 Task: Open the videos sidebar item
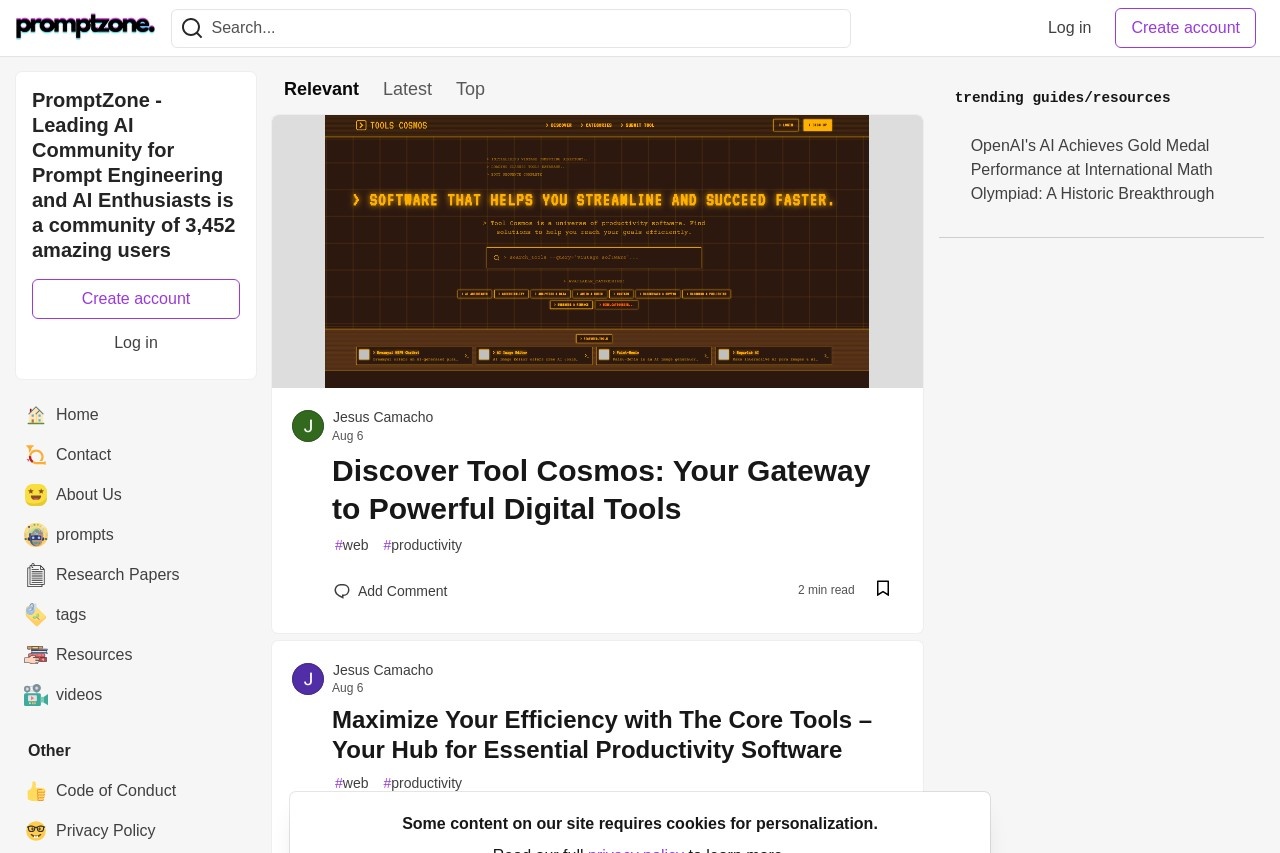pyautogui.click(x=136, y=695)
